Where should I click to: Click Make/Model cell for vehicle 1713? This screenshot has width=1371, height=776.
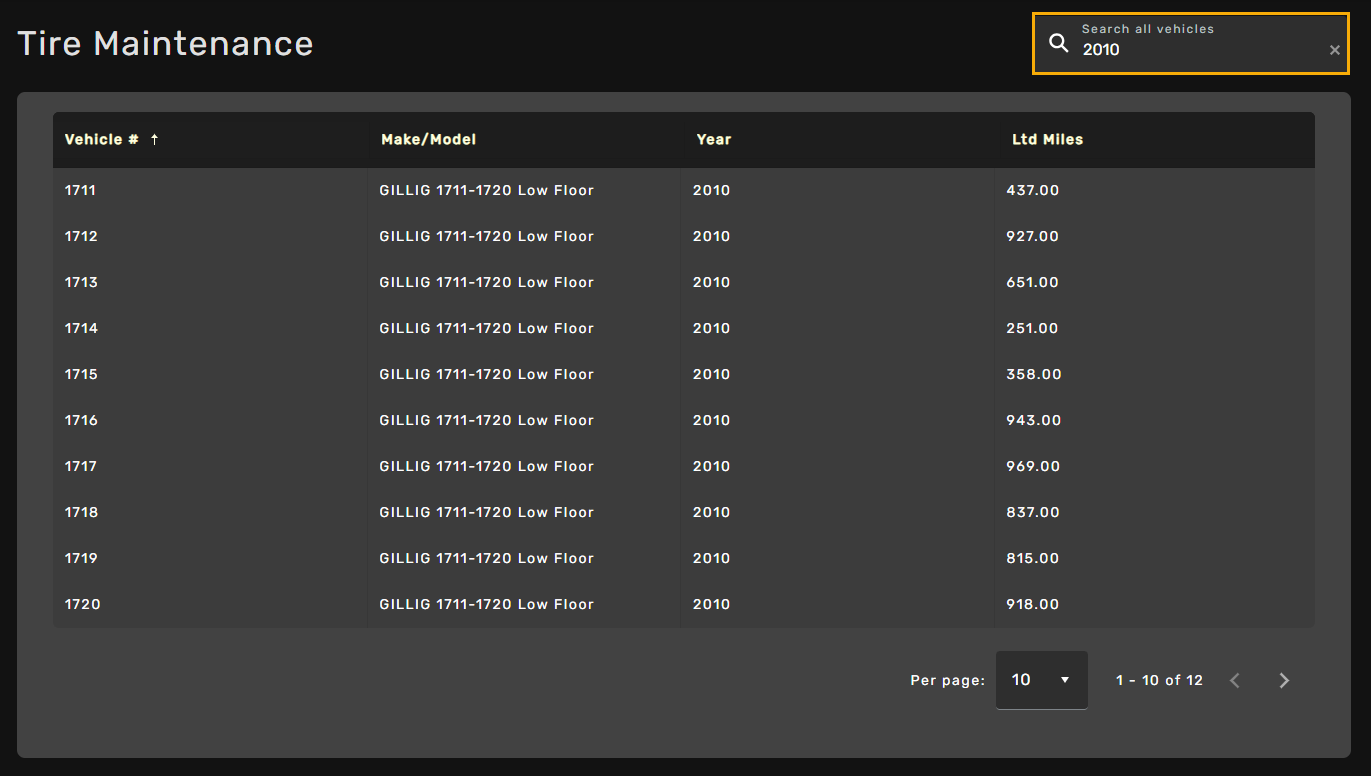(x=486, y=282)
